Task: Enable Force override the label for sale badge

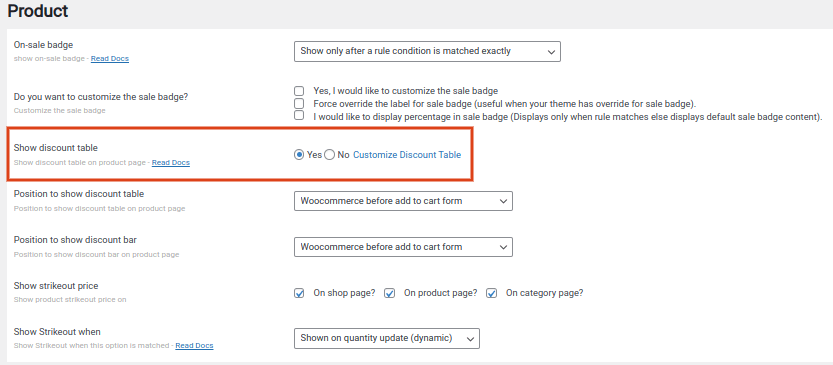Action: pos(300,103)
